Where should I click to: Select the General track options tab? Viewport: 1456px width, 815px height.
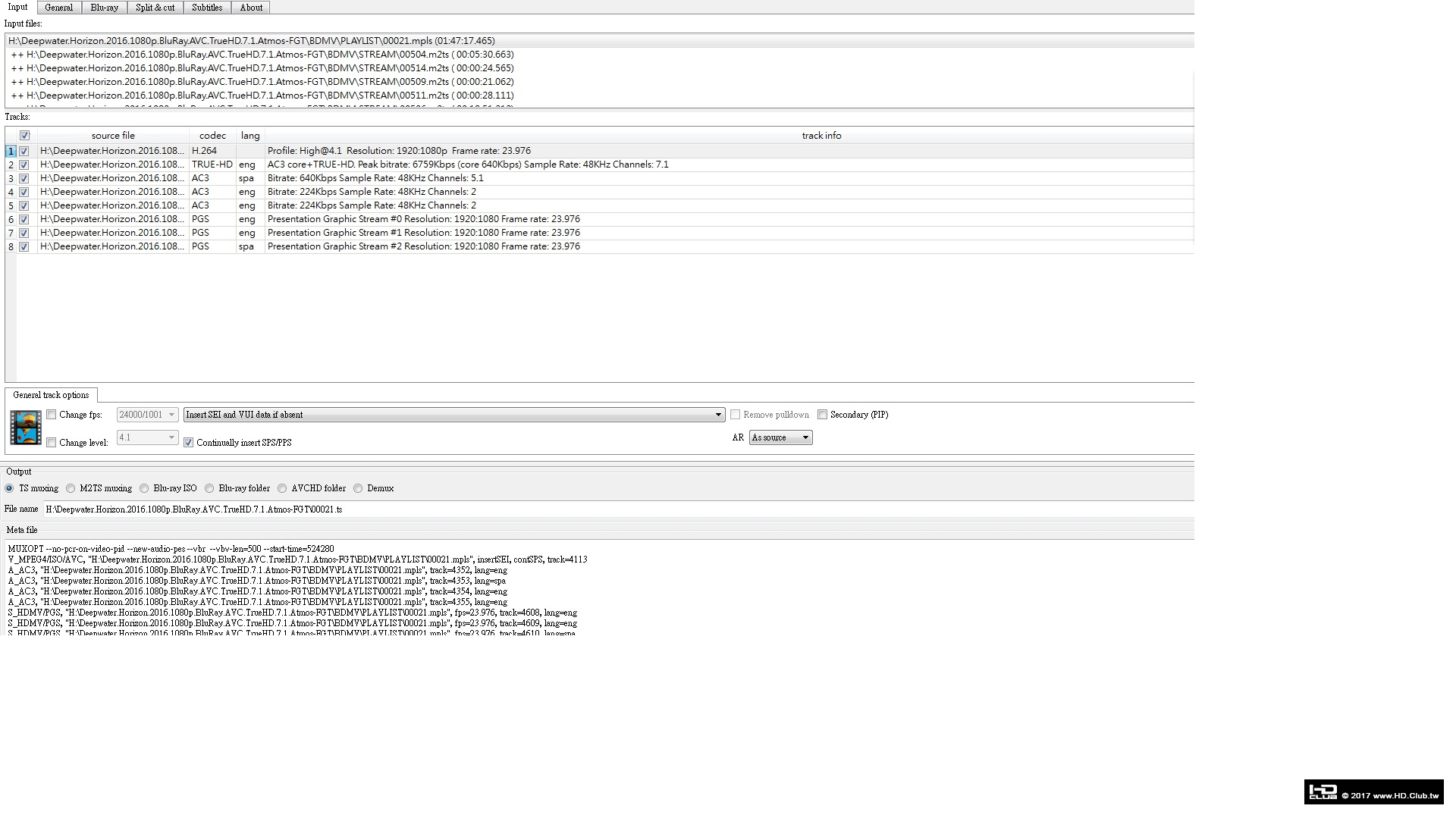pyautogui.click(x=51, y=395)
